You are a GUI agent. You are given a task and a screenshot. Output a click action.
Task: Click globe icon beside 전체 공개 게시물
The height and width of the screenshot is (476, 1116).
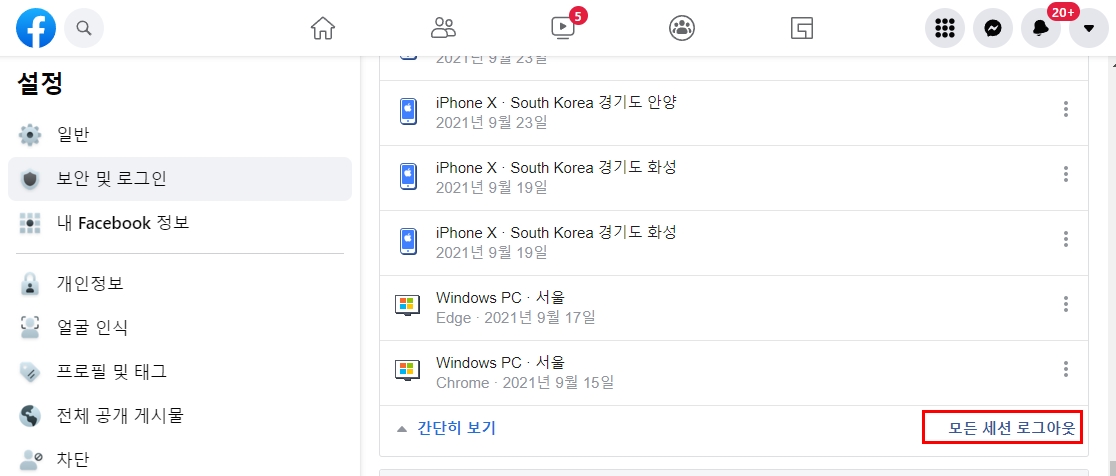click(30, 416)
